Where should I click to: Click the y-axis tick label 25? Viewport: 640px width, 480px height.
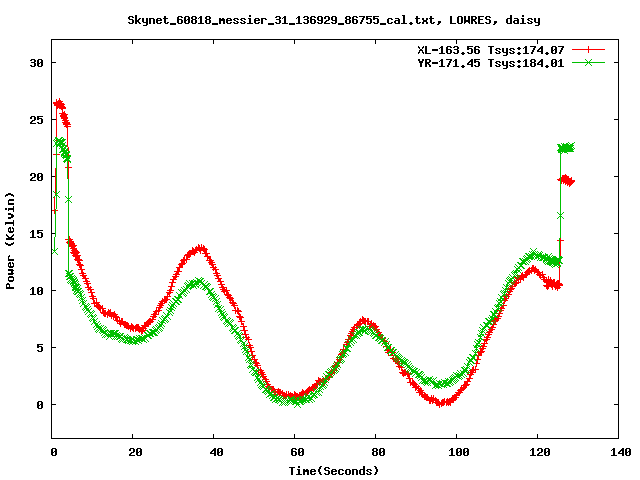pyautogui.click(x=36, y=120)
